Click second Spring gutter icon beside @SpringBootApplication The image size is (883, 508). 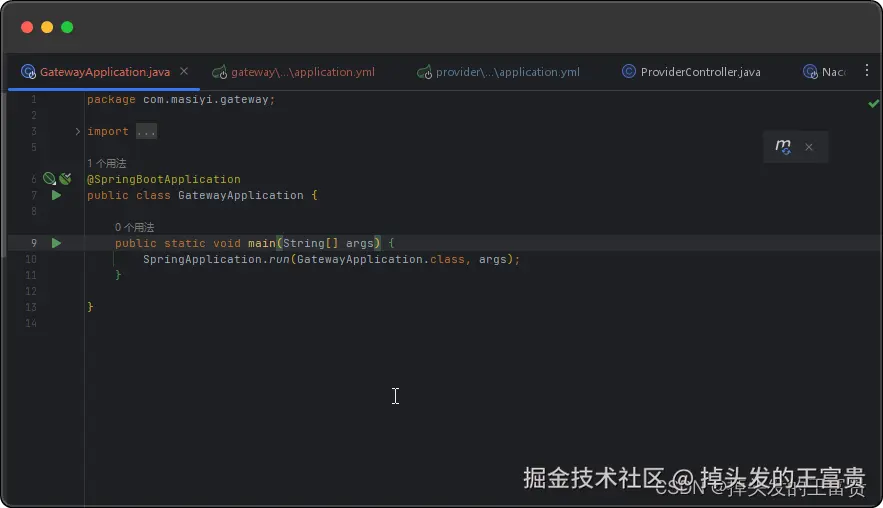coord(65,179)
